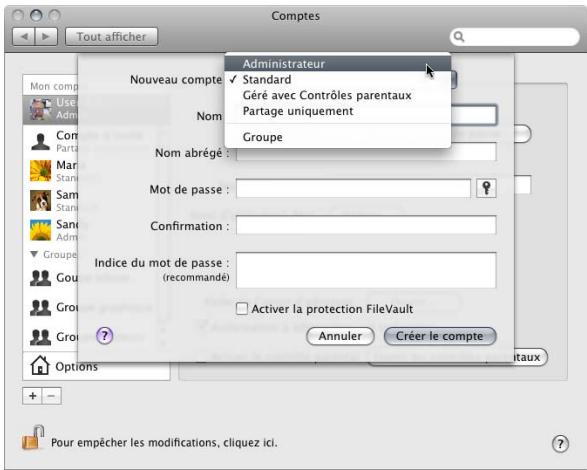Go back with the left arrow button

tap(24, 37)
